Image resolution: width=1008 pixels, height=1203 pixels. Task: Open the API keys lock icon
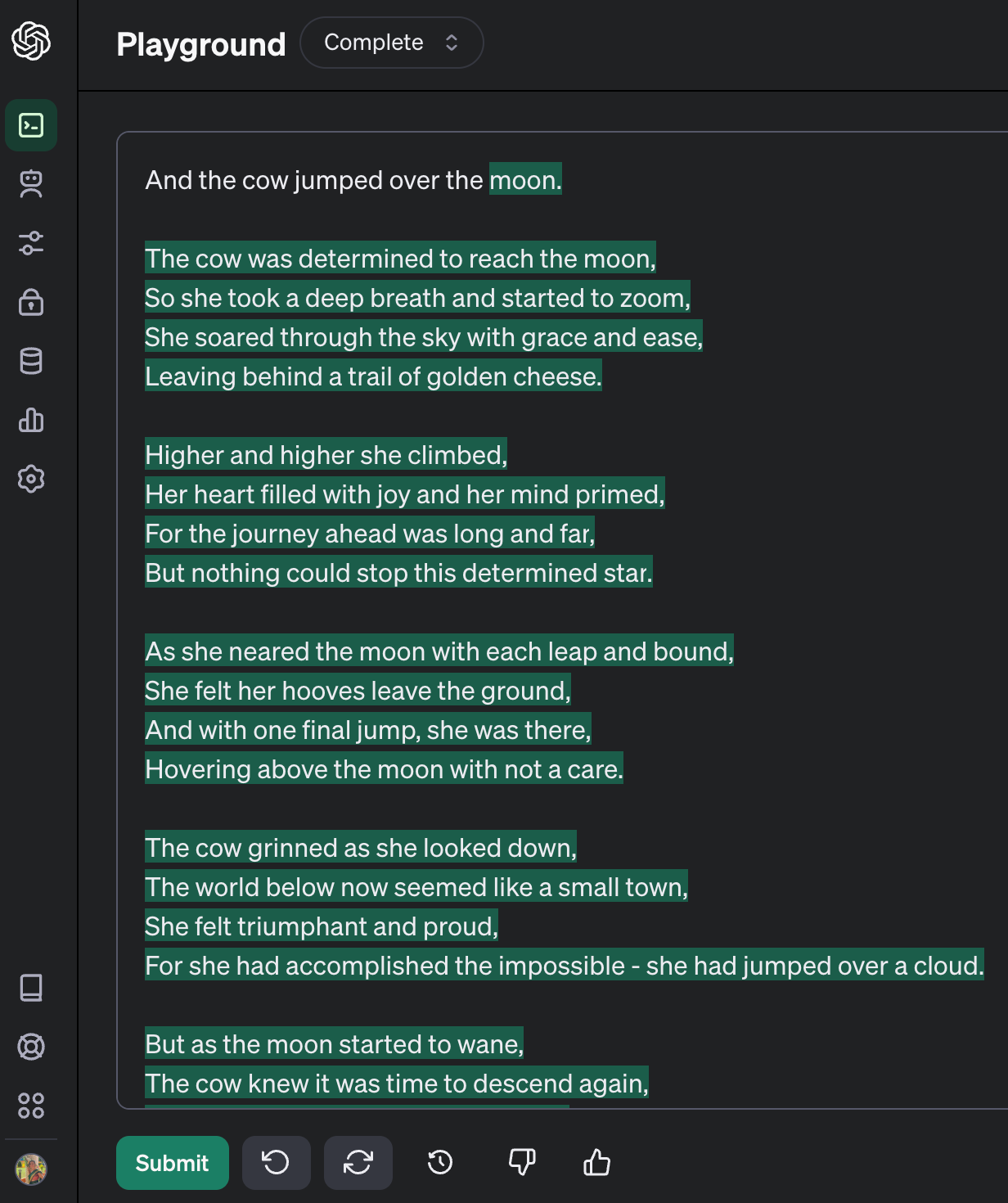click(x=31, y=304)
